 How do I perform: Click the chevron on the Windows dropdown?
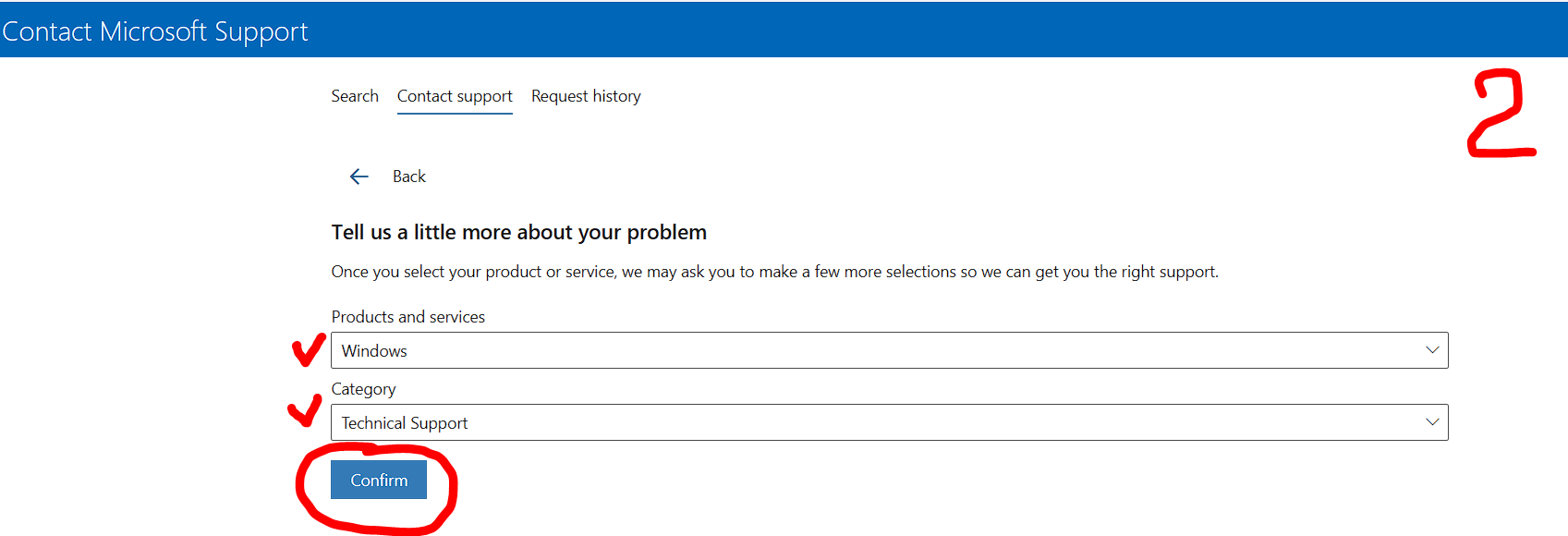pos(1431,350)
